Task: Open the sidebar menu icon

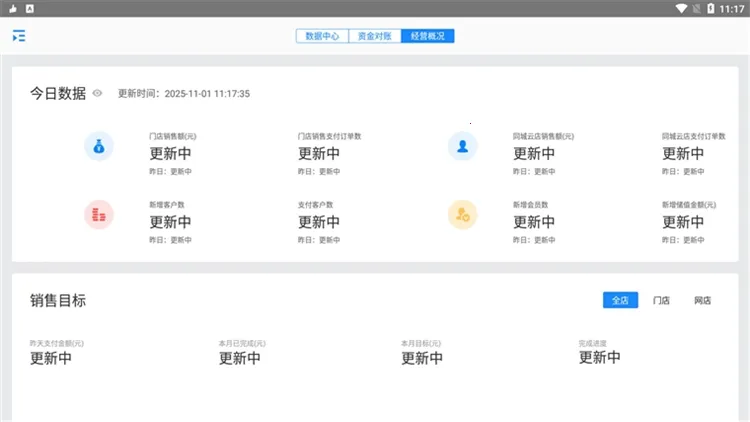Action: click(19, 36)
